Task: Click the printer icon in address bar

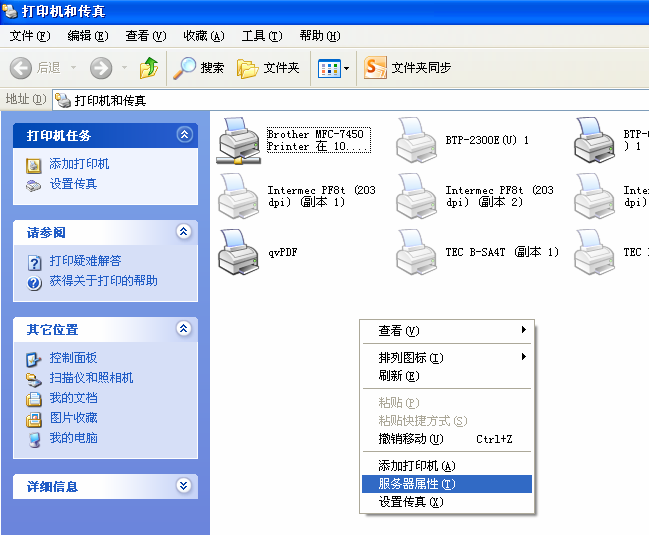Action: (x=63, y=100)
